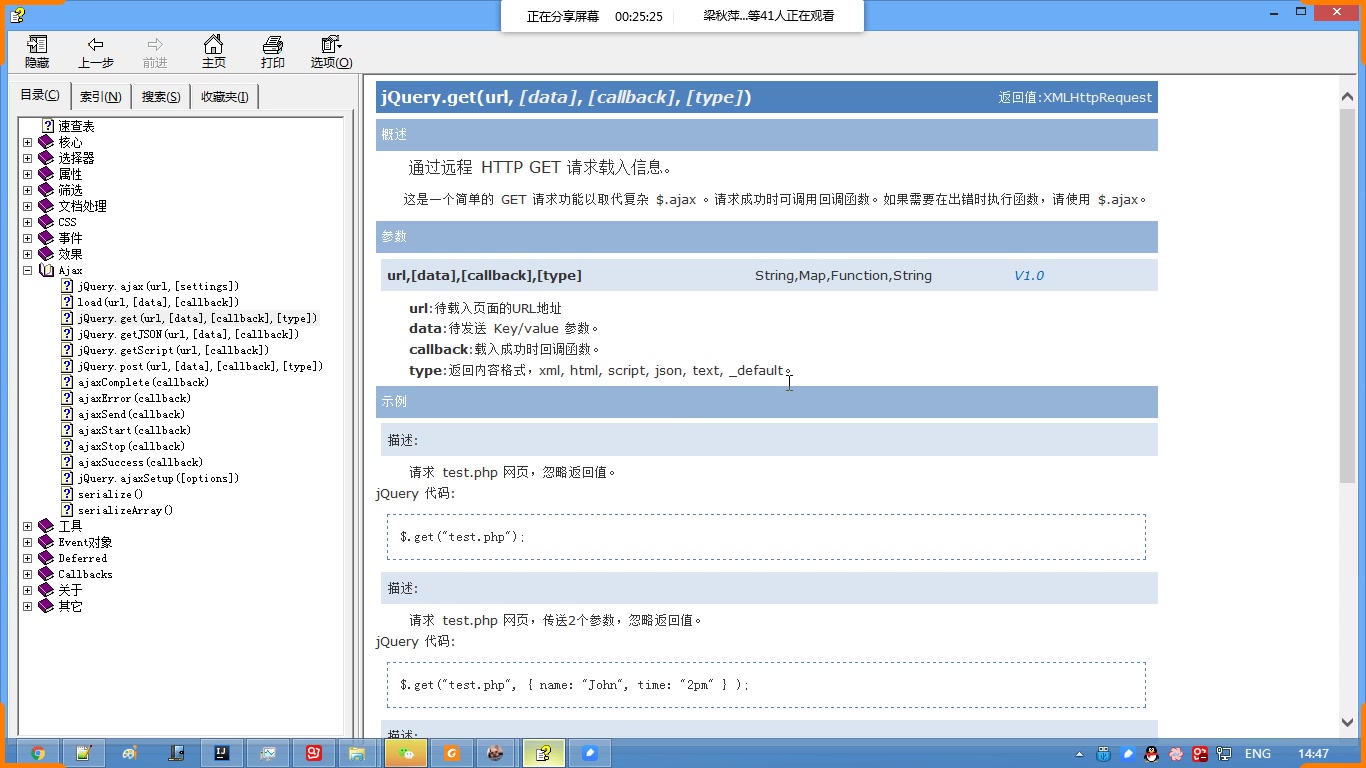The image size is (1366, 768).
Task: Open ajaxComplete(callback) topic
Action: (143, 382)
